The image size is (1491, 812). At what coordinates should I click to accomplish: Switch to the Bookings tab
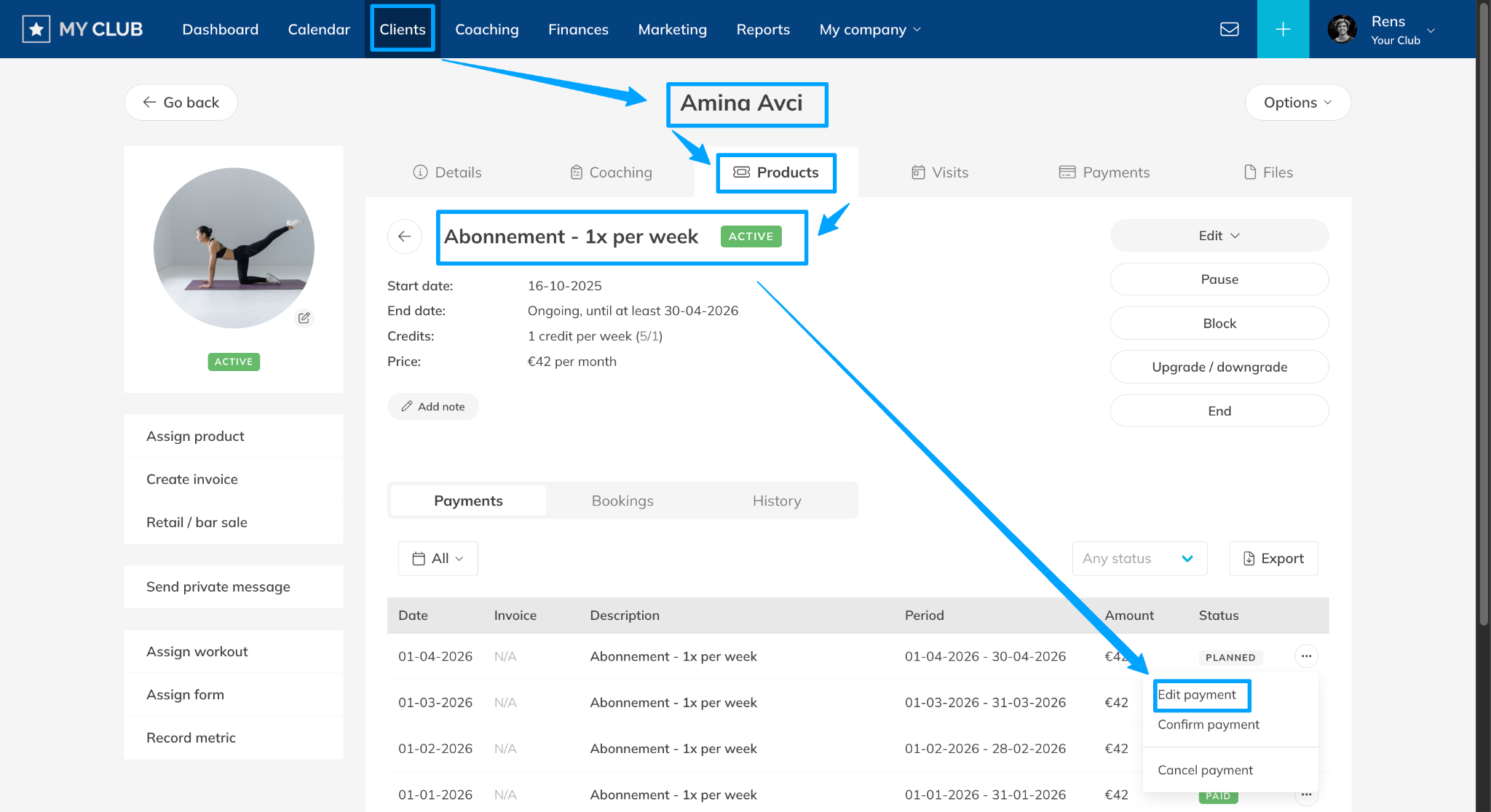(x=622, y=501)
